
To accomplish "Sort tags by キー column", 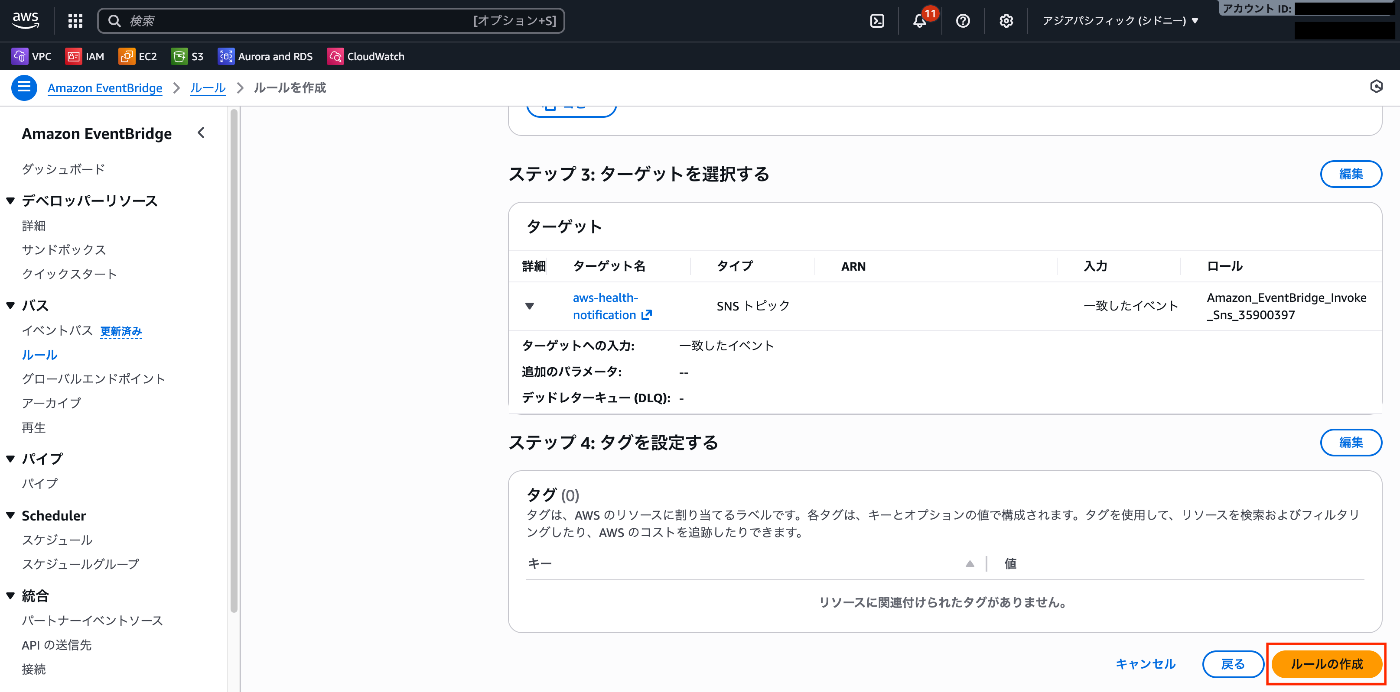I will [969, 564].
